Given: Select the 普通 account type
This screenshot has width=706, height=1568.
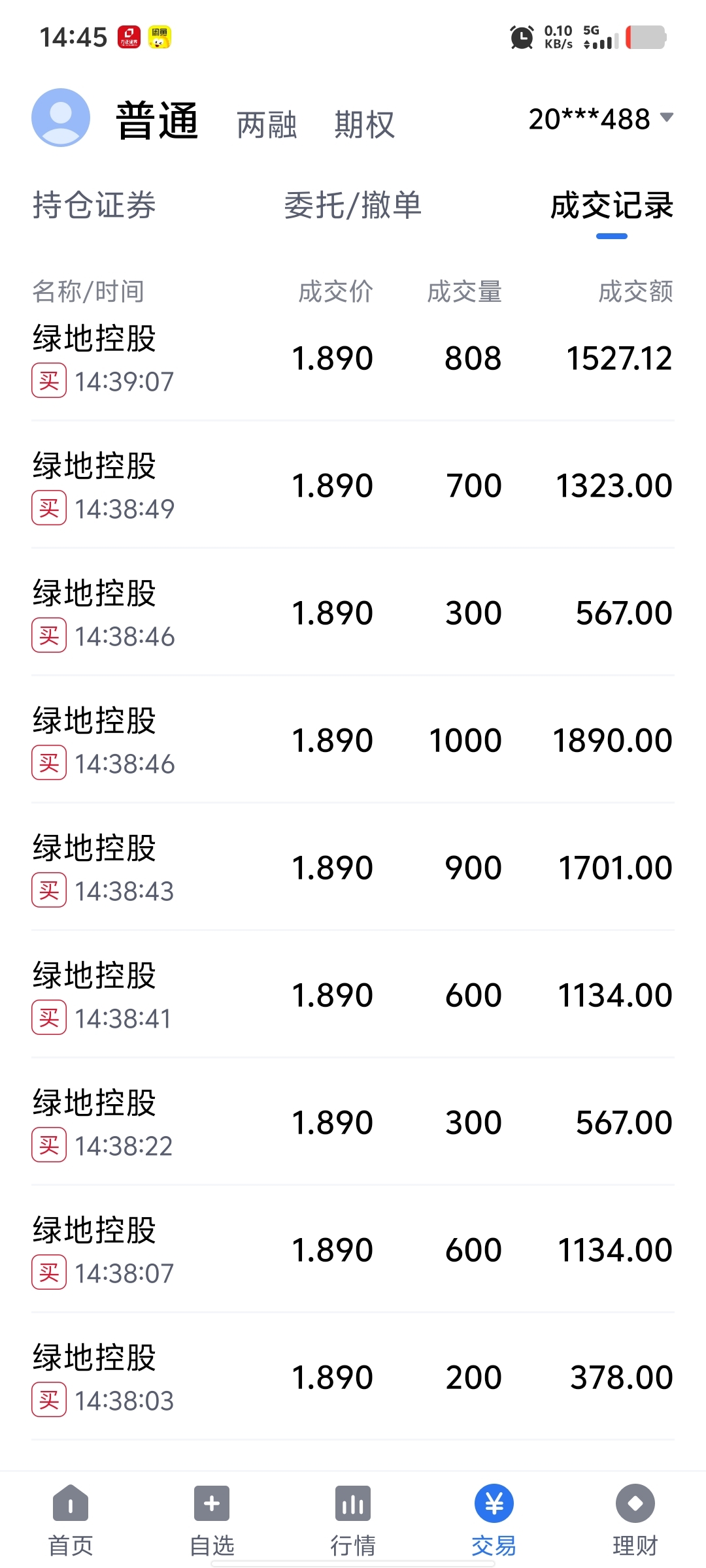Looking at the screenshot, I should (157, 120).
